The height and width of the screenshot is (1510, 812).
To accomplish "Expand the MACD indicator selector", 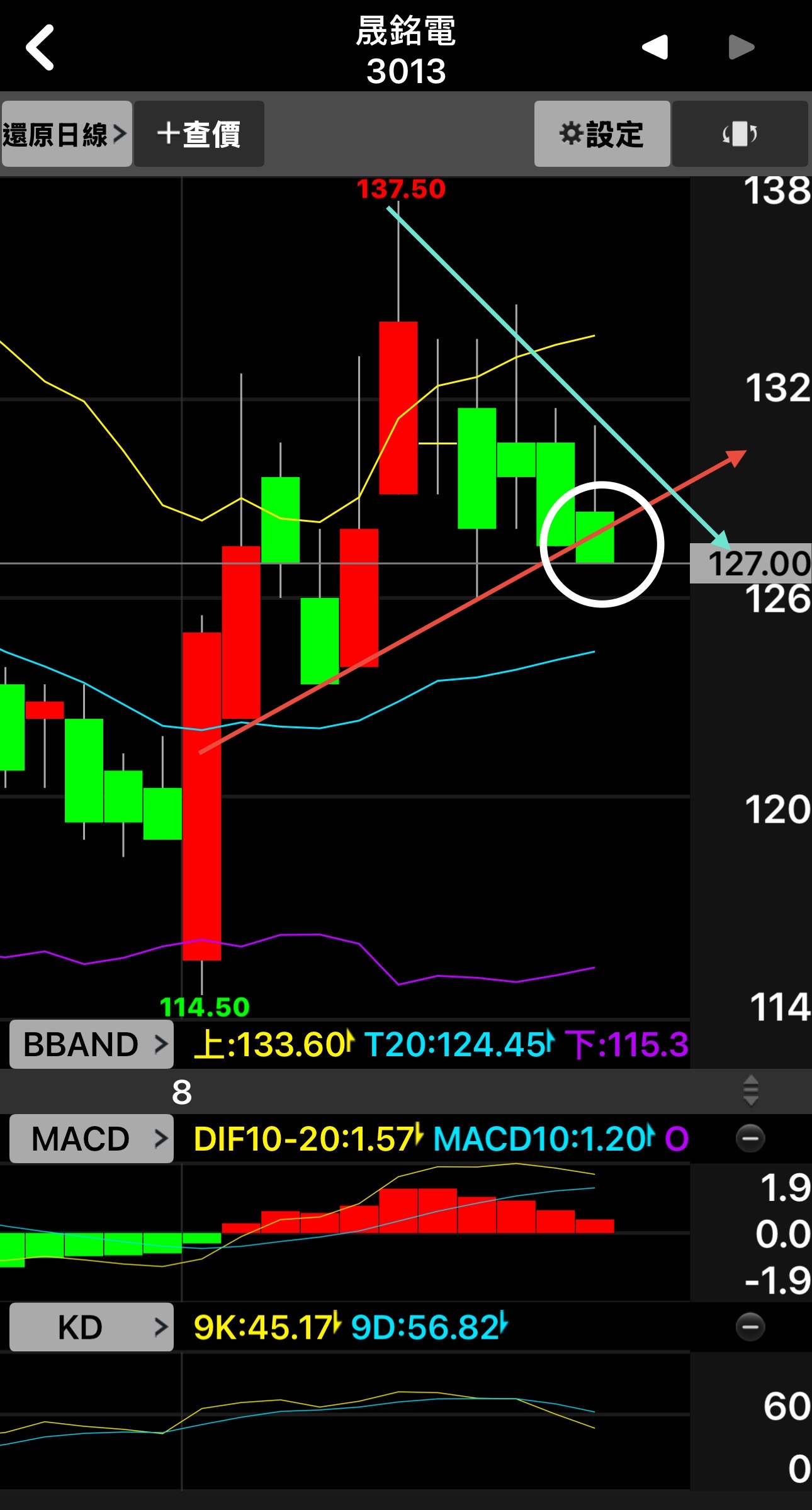I will [91, 1138].
